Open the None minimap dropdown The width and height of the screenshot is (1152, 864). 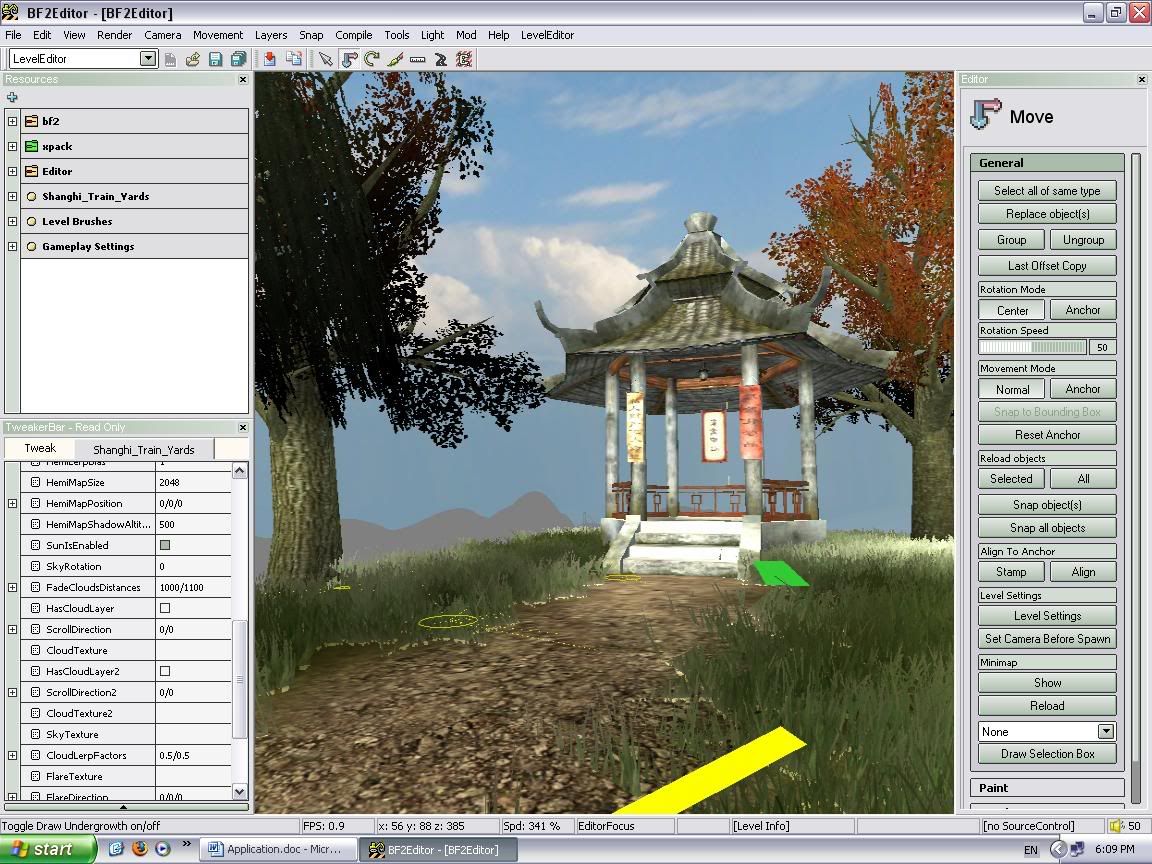[x=1106, y=732]
